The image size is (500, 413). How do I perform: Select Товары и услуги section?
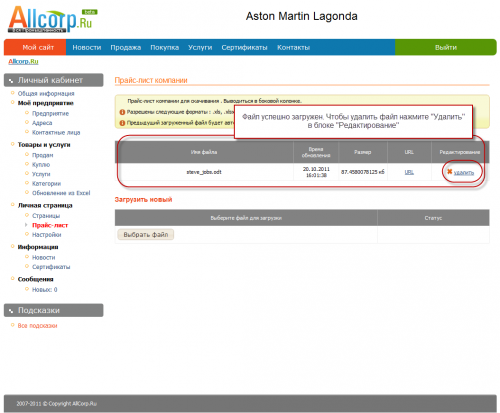(44, 145)
